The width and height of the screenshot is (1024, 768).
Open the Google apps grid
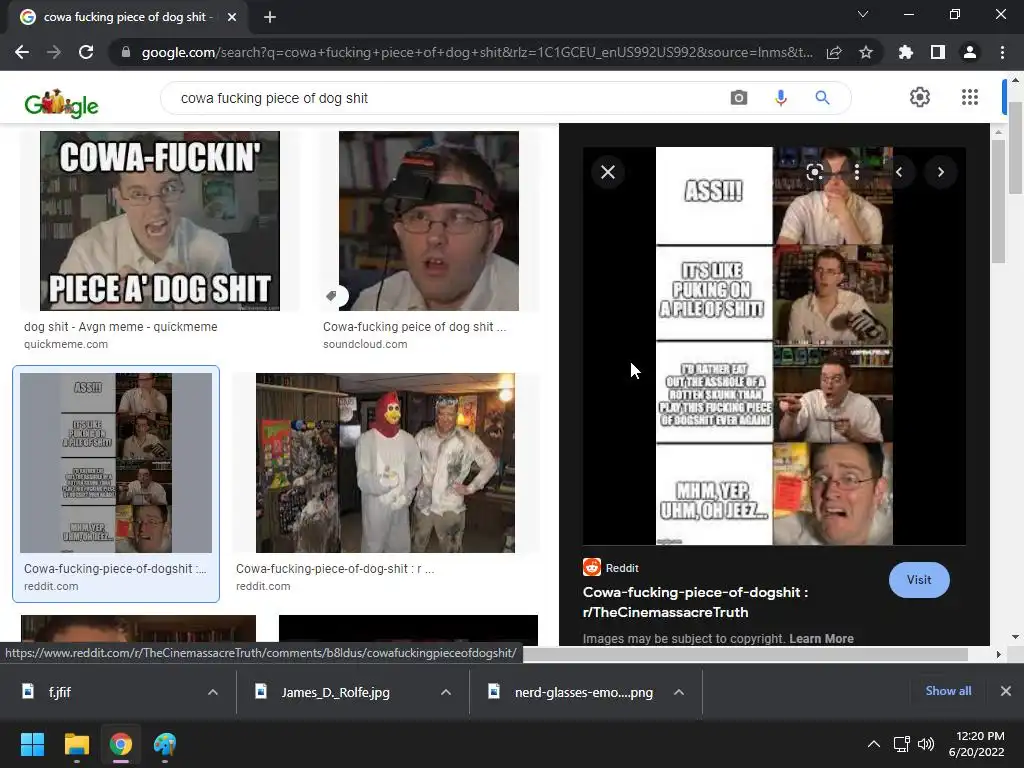pyautogui.click(x=970, y=97)
